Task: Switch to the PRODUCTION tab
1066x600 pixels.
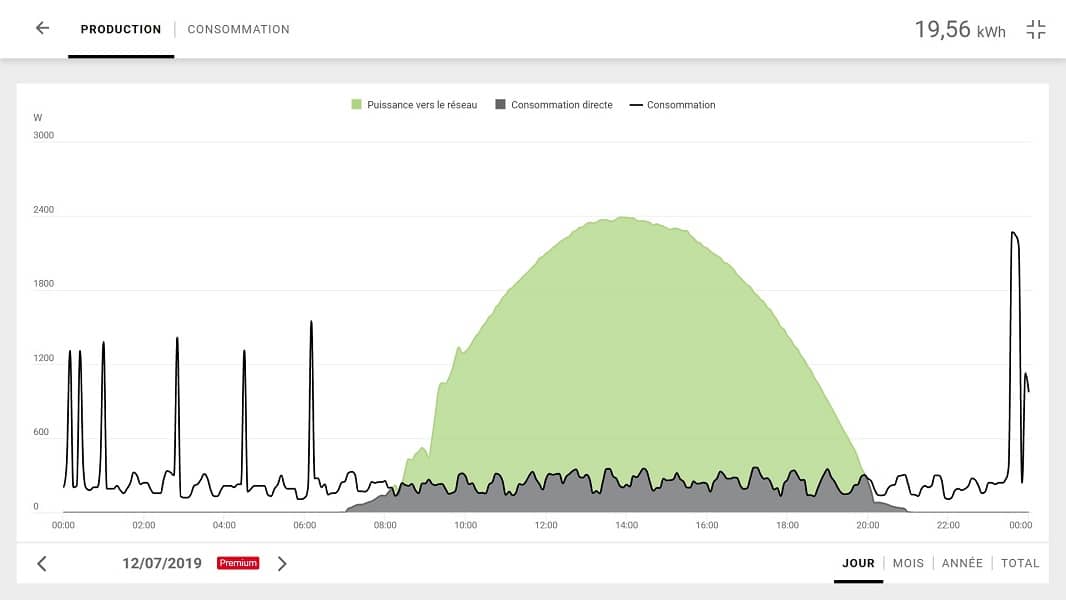Action: pos(121,29)
